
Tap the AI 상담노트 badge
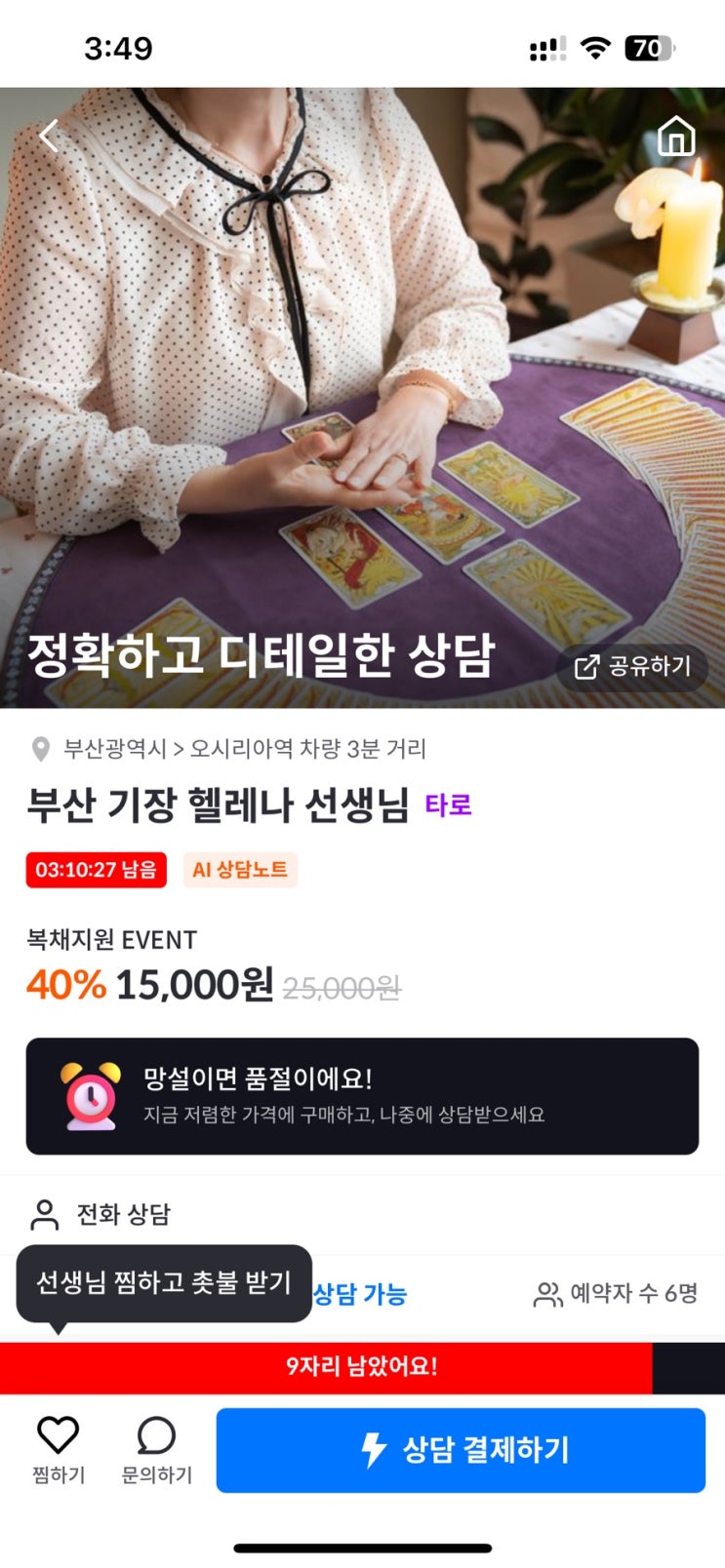coord(240,870)
